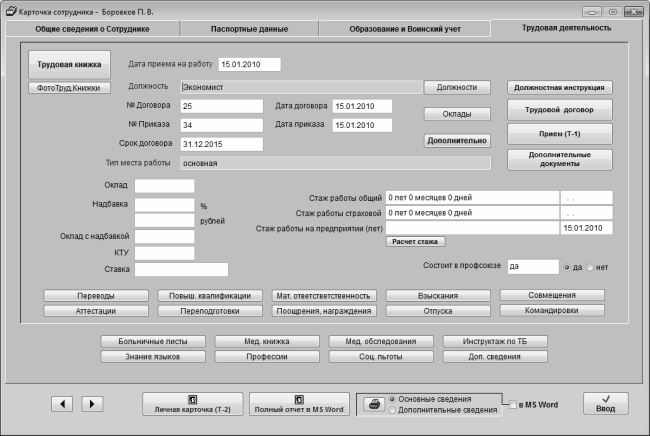Select Основные сведения radio option
The image size is (650, 436).
(392, 398)
